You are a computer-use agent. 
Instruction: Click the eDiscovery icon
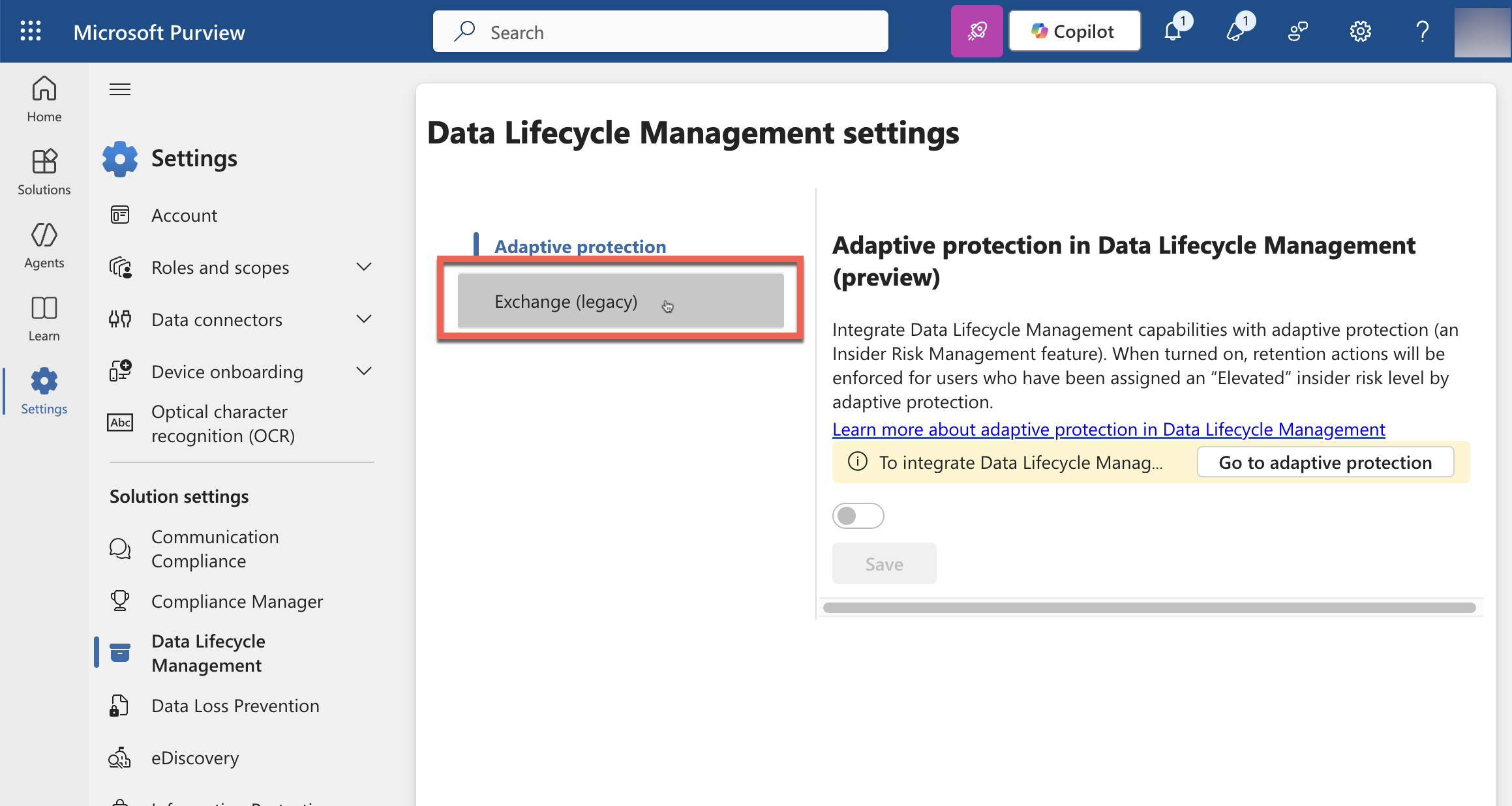pos(119,758)
